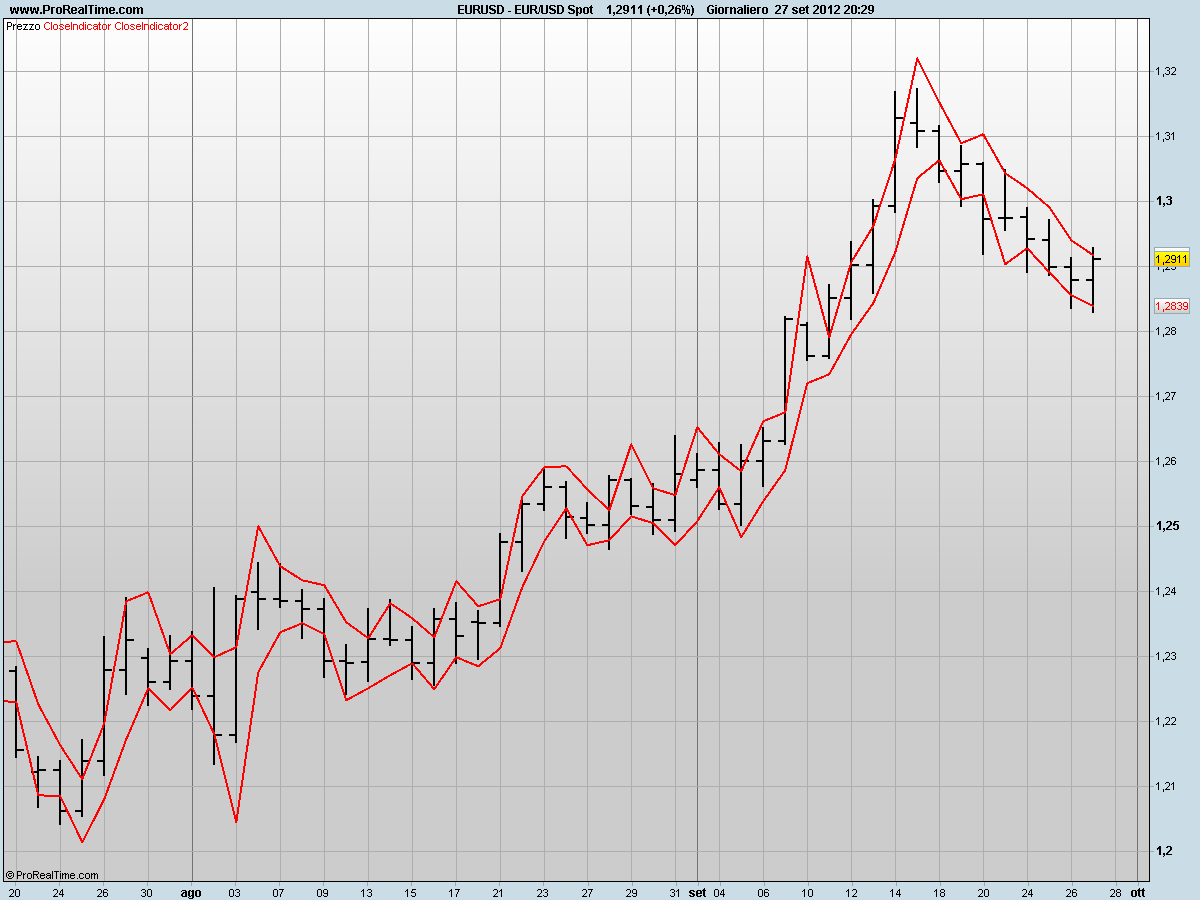This screenshot has height=900, width=1200.
Task: Click the 27 set 2012 20:29 timestamp
Action: click(x=825, y=9)
